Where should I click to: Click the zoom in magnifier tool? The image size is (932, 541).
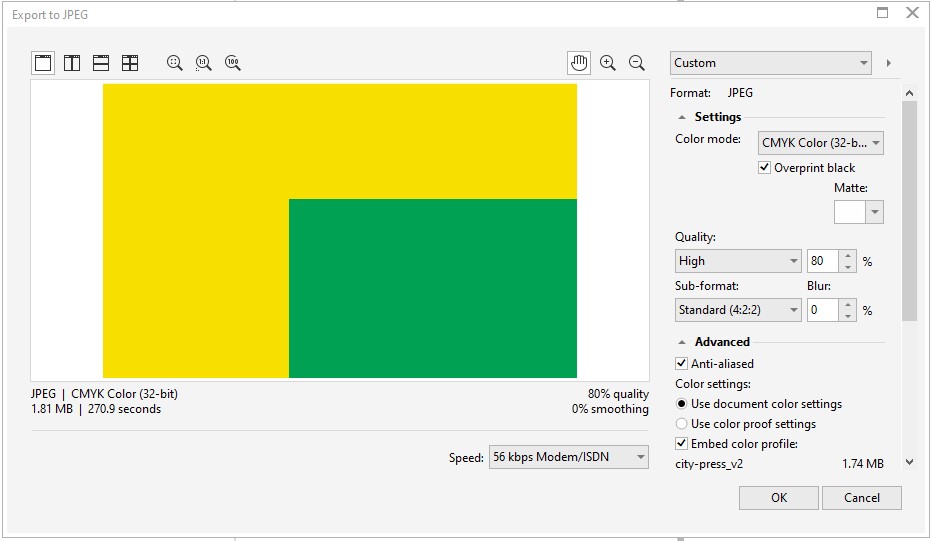(x=608, y=63)
